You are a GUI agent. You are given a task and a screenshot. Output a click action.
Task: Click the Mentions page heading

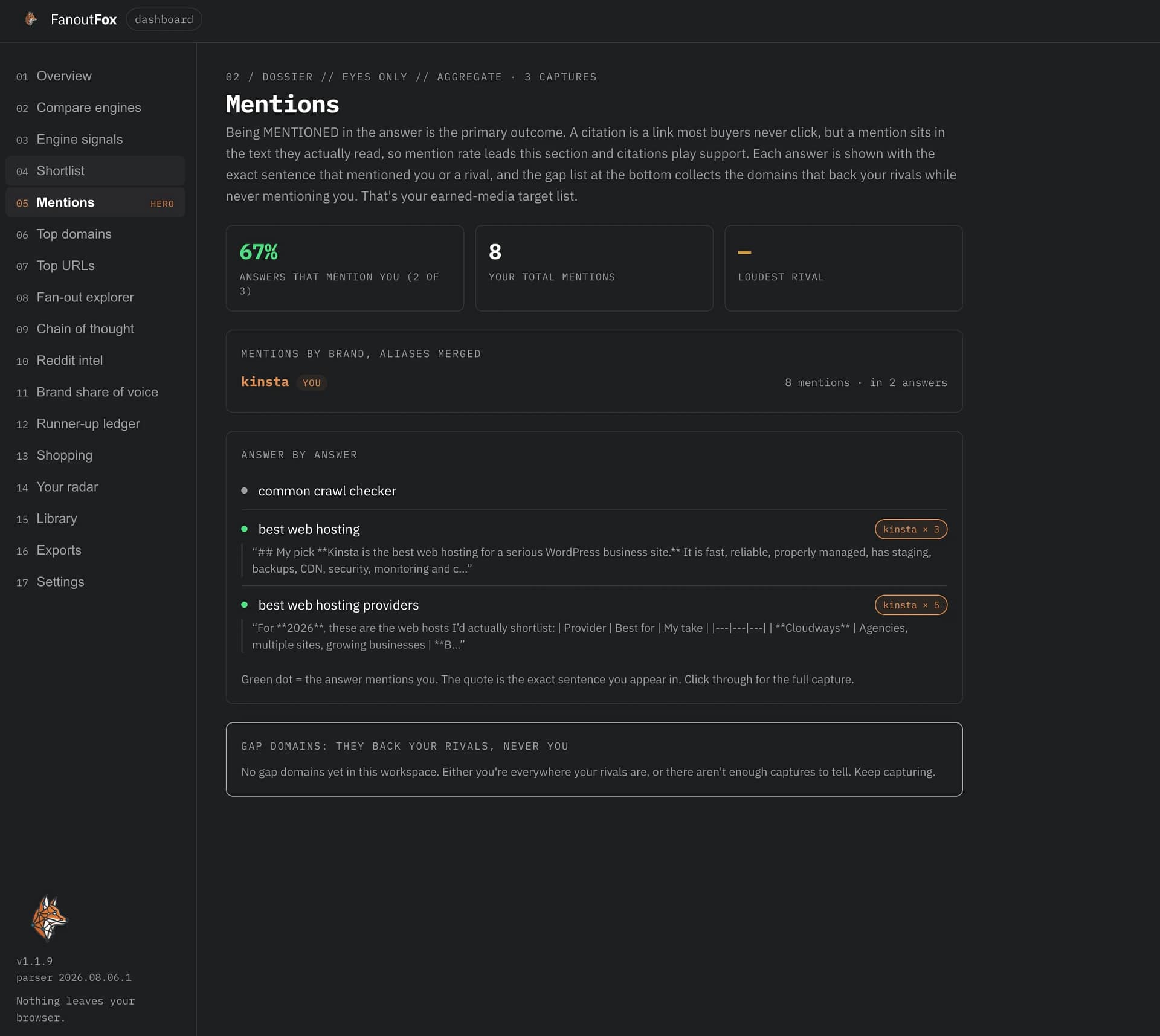click(282, 105)
